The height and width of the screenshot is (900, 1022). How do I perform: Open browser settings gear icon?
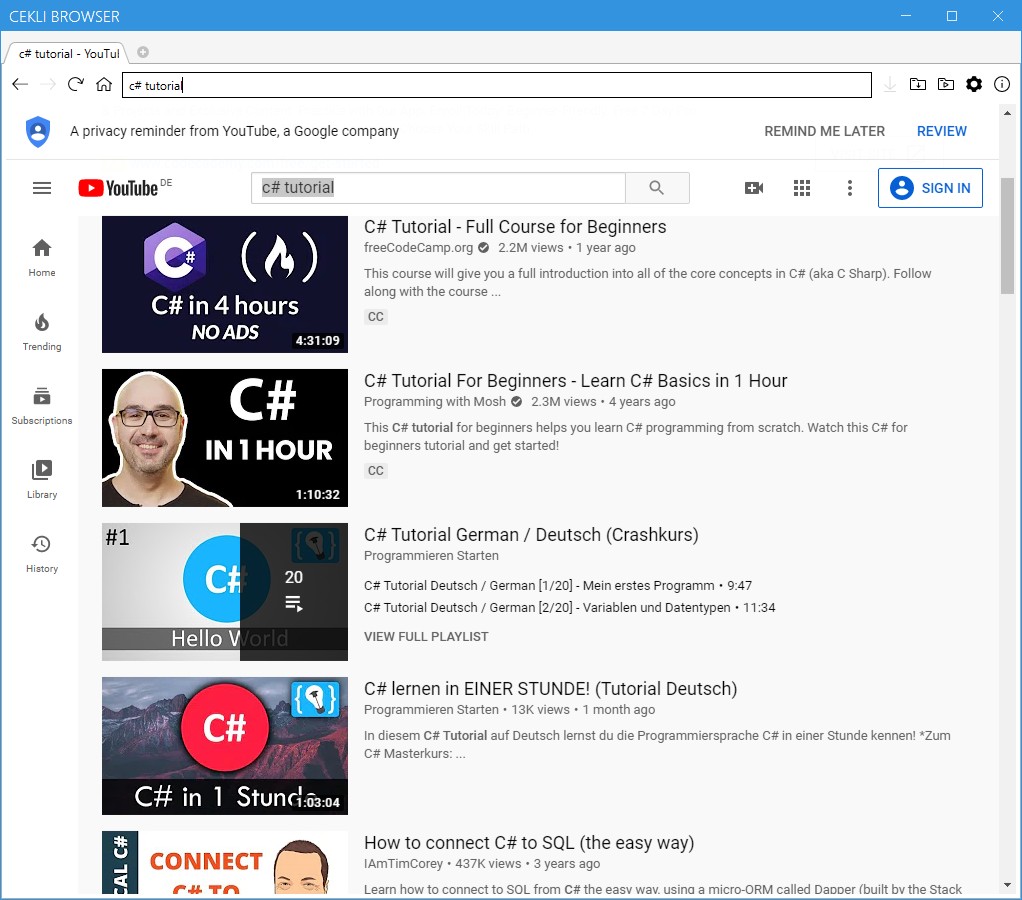tap(974, 84)
